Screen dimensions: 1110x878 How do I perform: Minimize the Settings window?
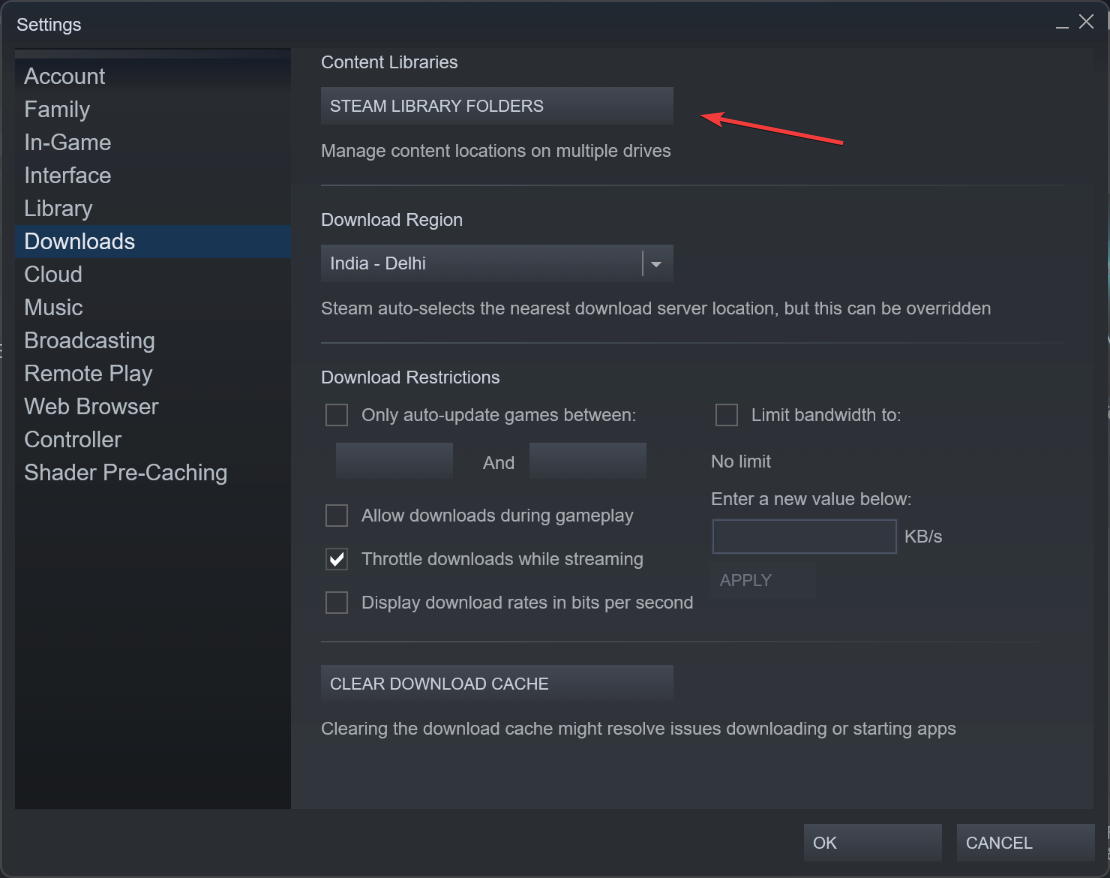point(1062,24)
